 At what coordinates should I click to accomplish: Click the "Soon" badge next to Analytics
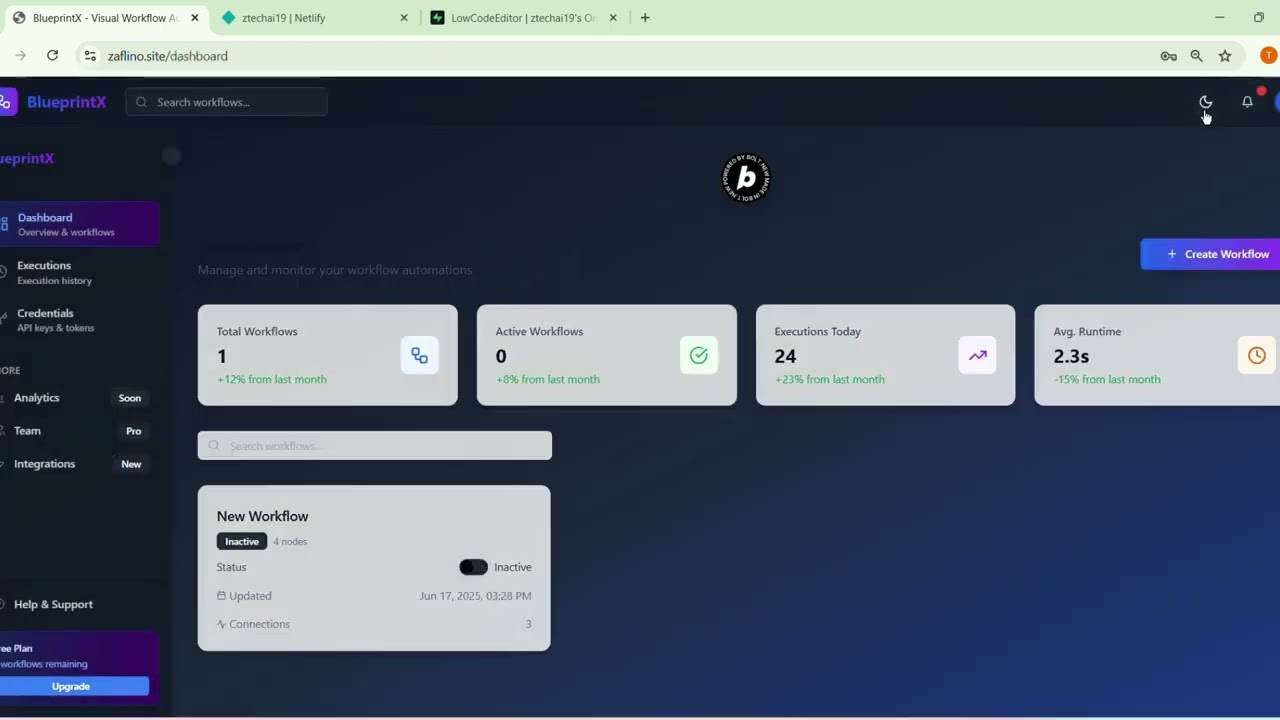tap(130, 398)
